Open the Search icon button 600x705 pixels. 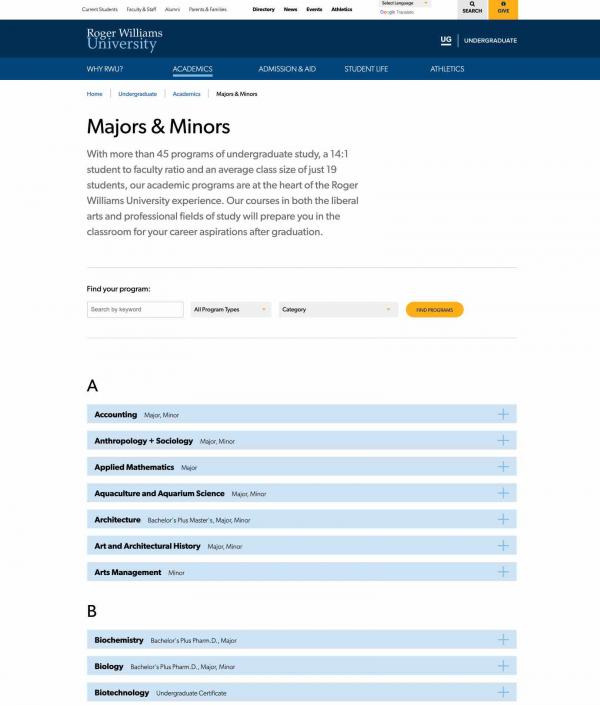tap(472, 9)
